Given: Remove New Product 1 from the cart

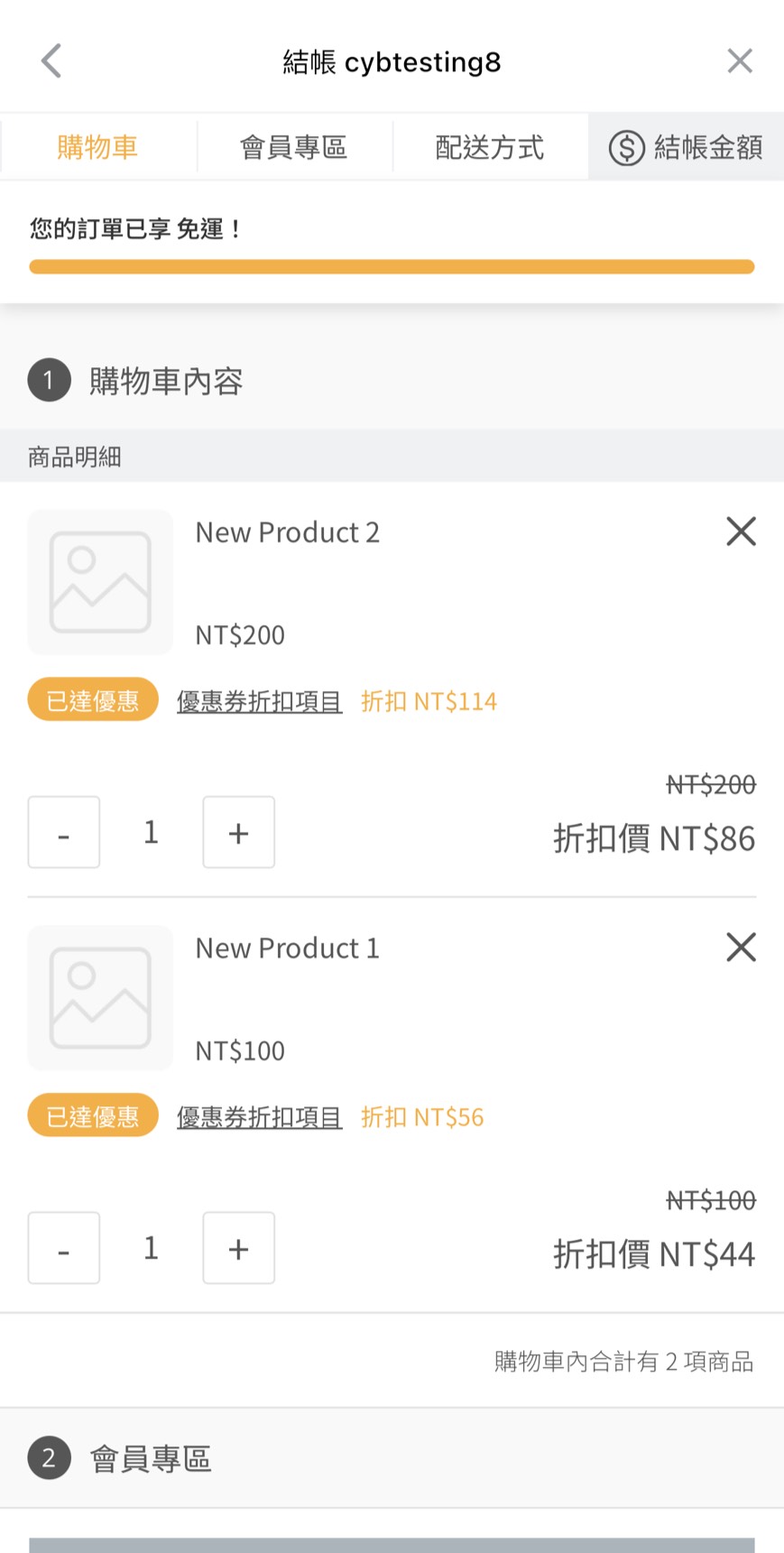Looking at the screenshot, I should pos(741,948).
